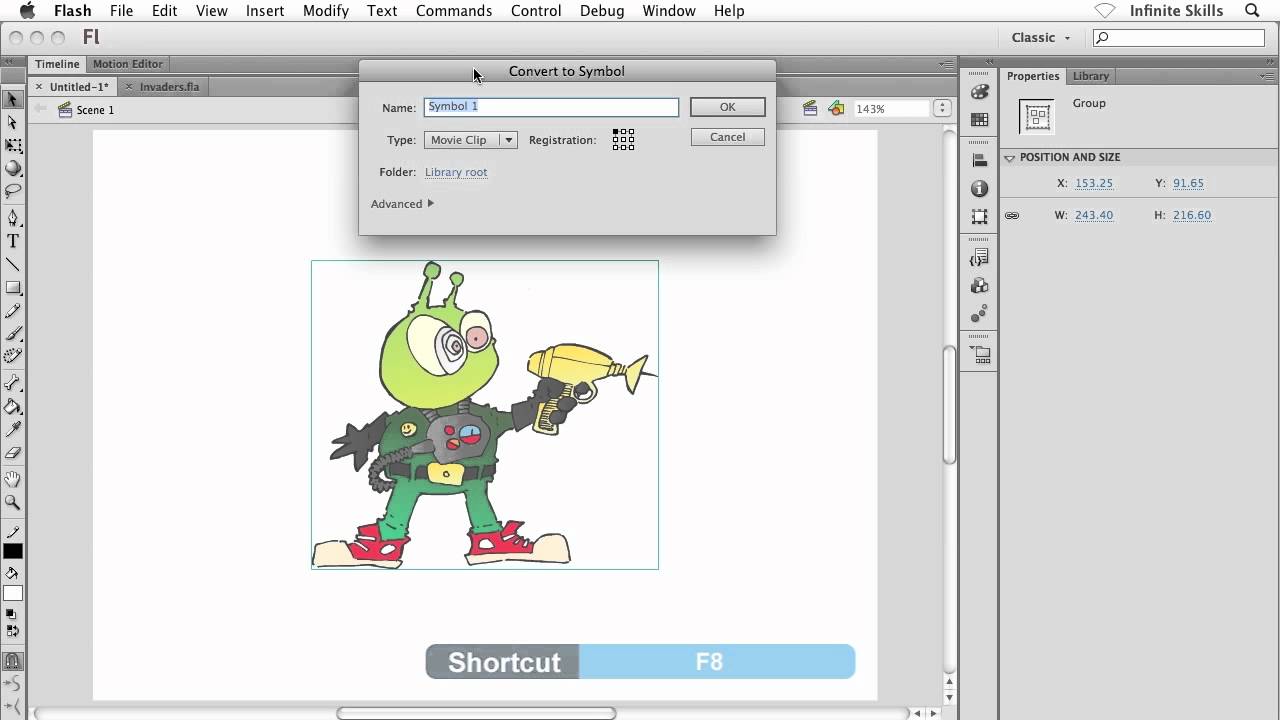
Task: Select the Pen tool
Action: point(13,217)
